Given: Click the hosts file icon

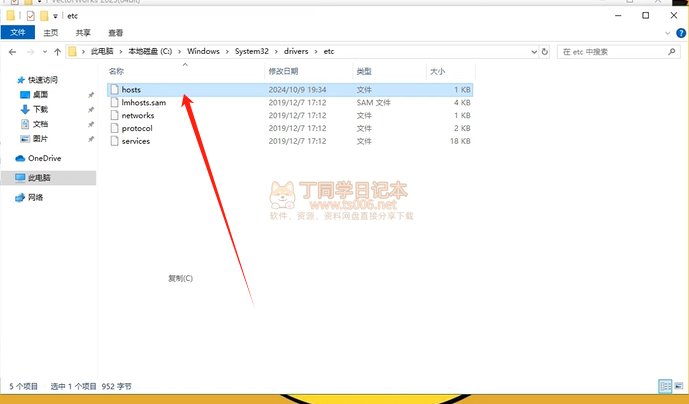Looking at the screenshot, I should point(114,90).
